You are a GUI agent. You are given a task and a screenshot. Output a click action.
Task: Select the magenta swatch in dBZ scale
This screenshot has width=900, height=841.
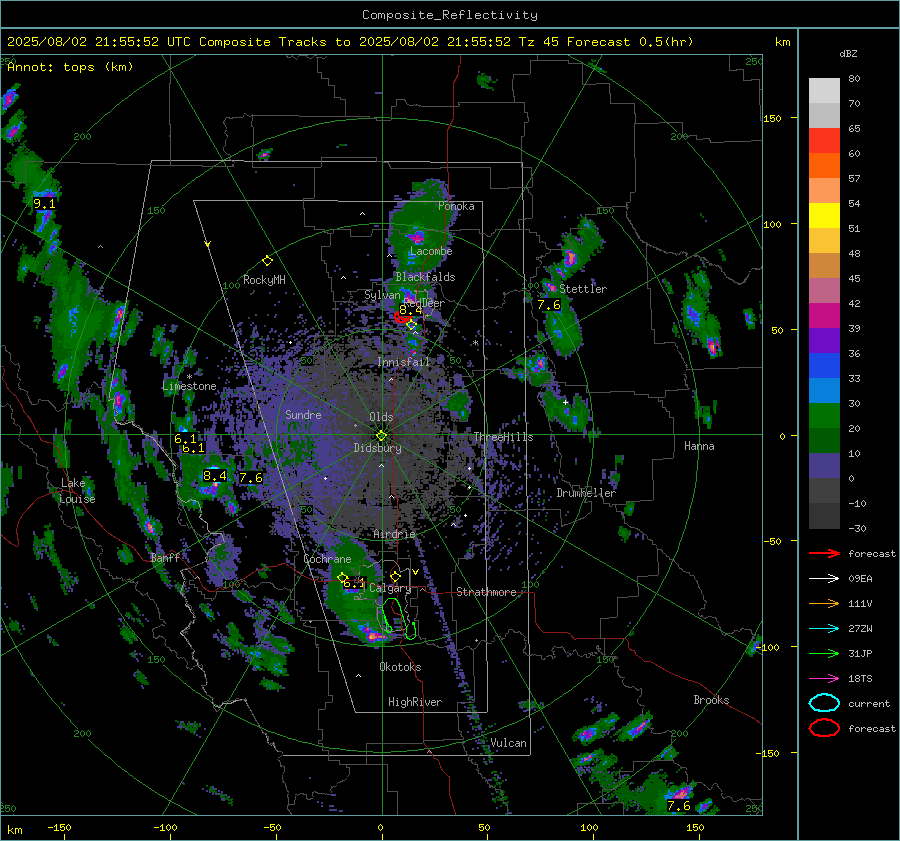[824, 316]
